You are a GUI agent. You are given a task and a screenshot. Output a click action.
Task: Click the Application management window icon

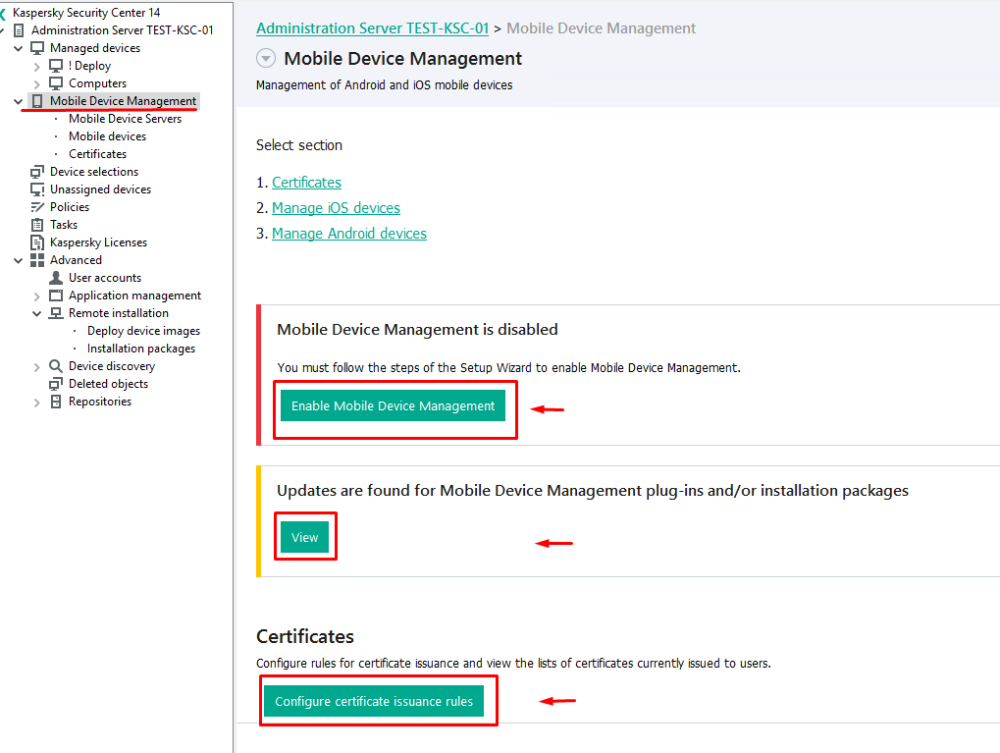click(56, 295)
